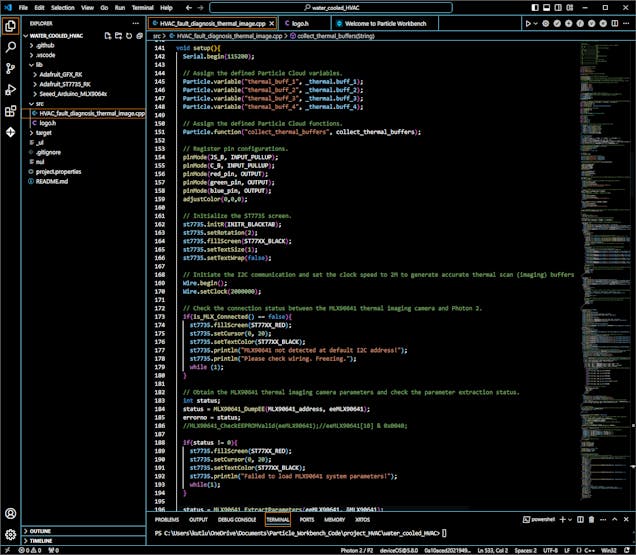Open README.md in the Explorer
636x555 pixels.
point(52,181)
